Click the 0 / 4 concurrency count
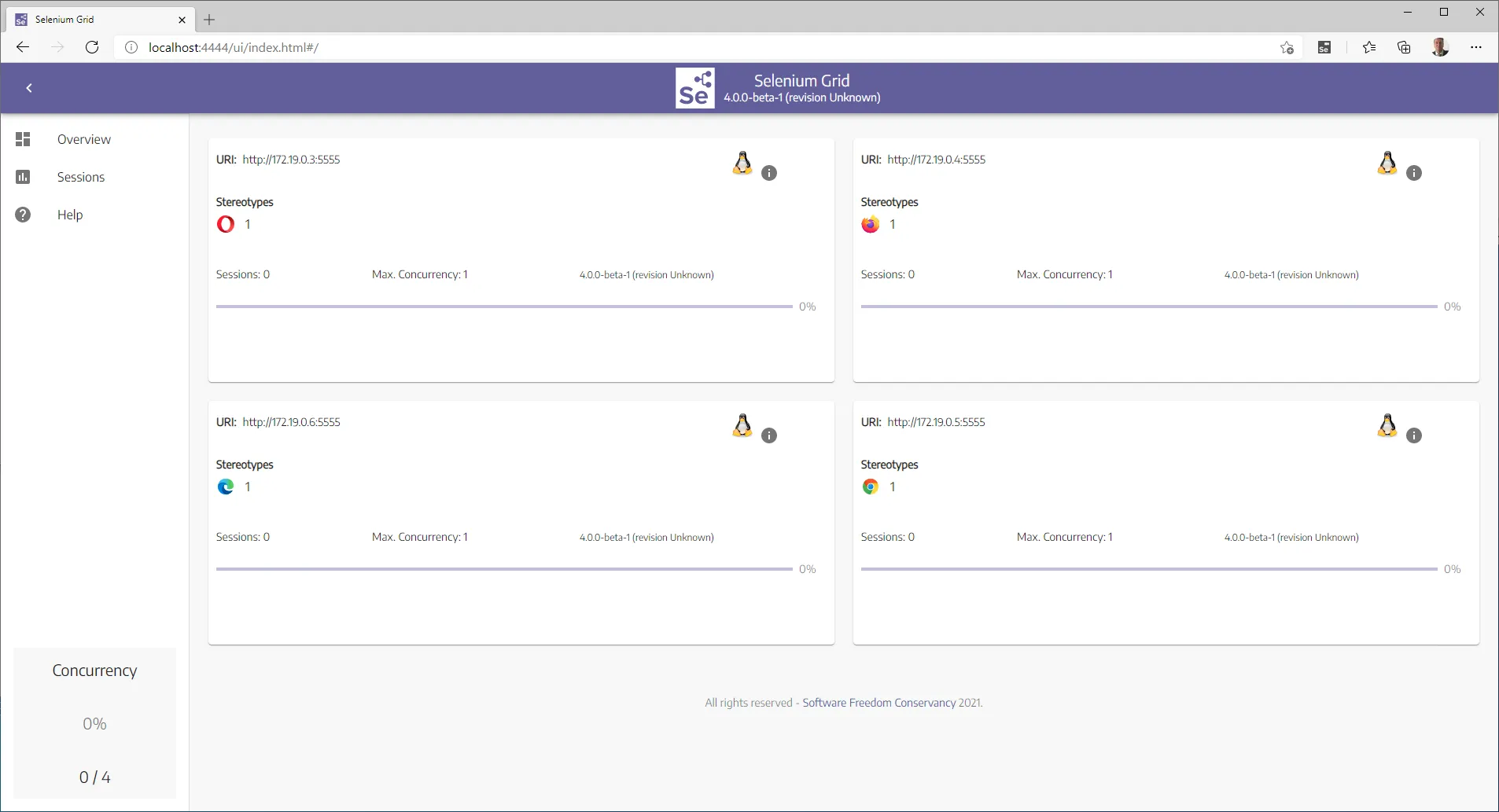 point(94,777)
